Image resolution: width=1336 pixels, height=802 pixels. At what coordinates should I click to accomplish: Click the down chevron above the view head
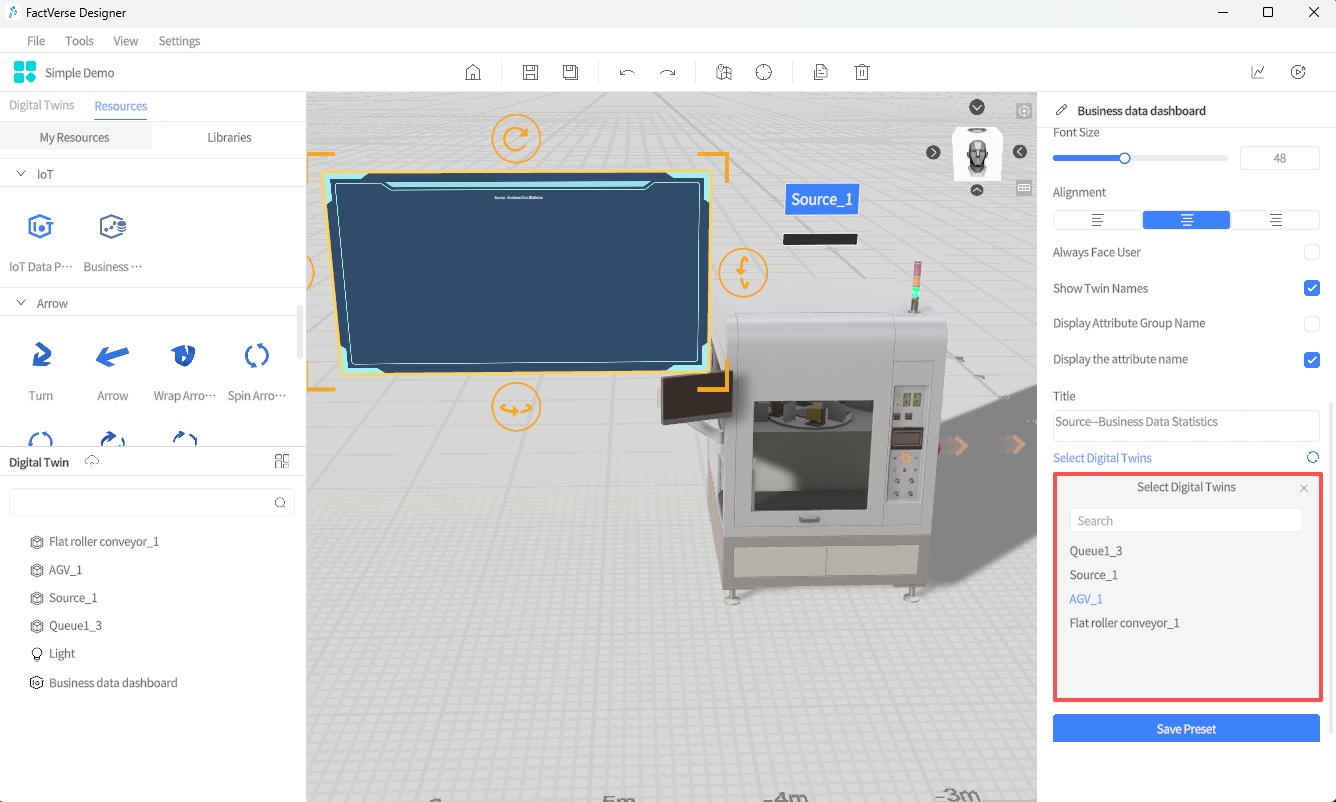[x=977, y=107]
